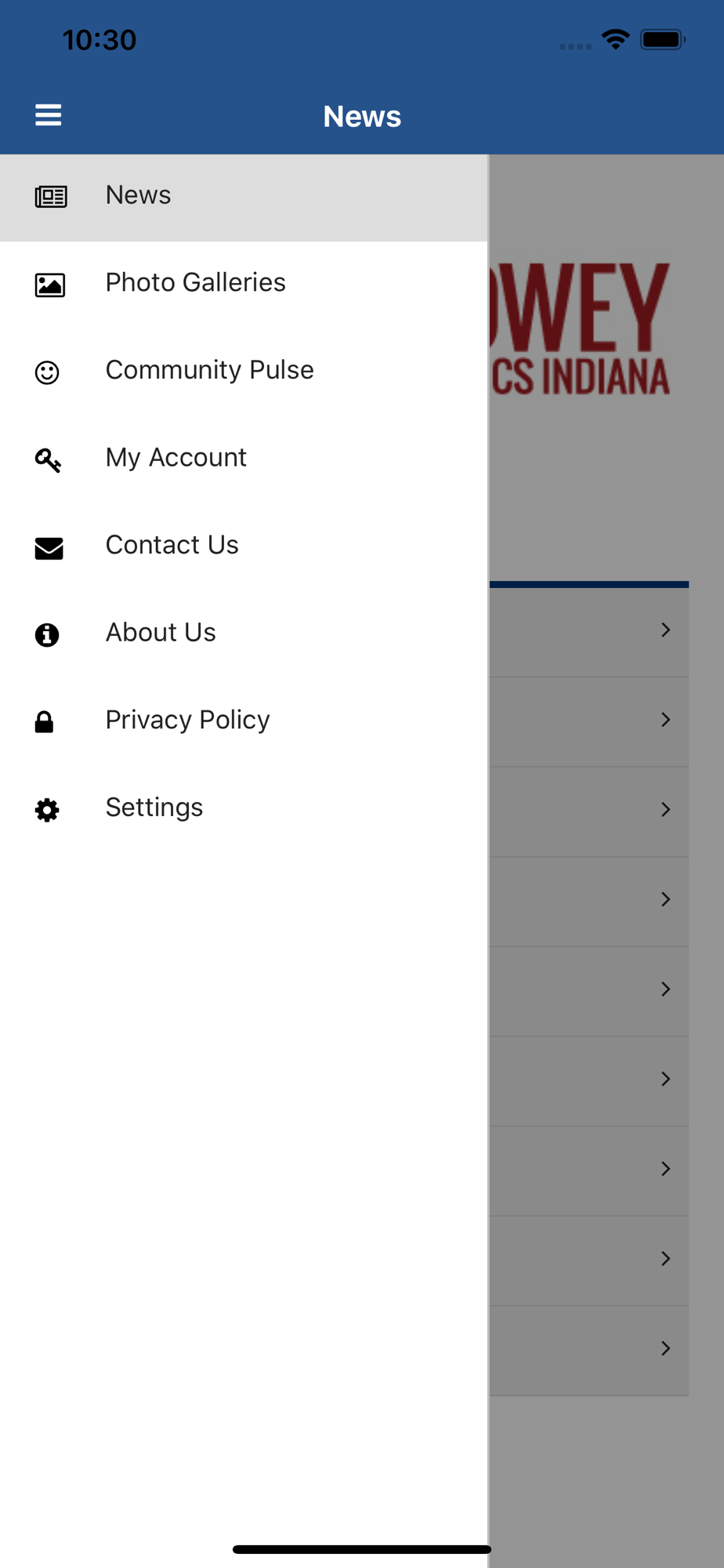Screen dimensions: 724x1568
Task: Open the Community Pulse menu item
Action: click(x=244, y=372)
